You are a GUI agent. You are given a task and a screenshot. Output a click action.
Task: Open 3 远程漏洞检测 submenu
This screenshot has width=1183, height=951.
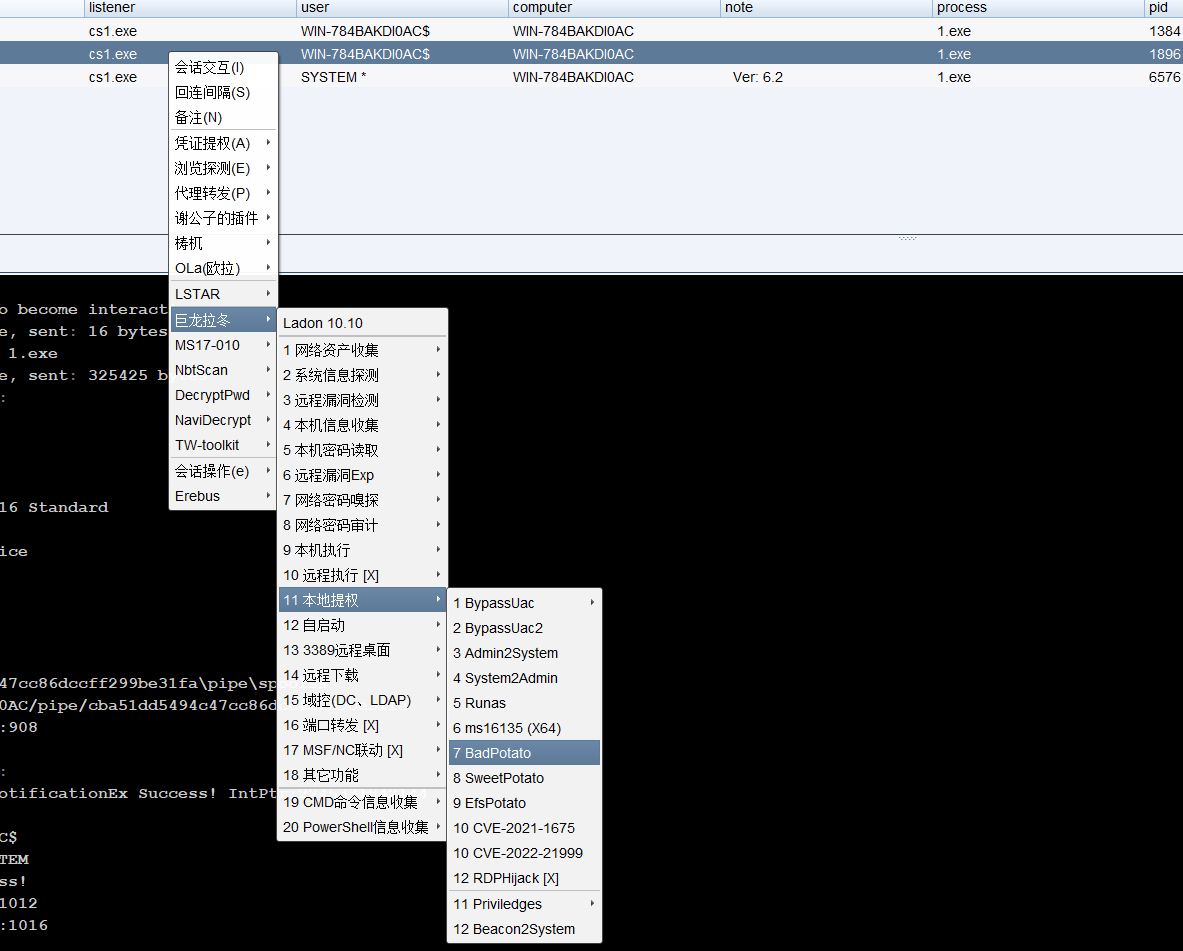click(x=362, y=400)
